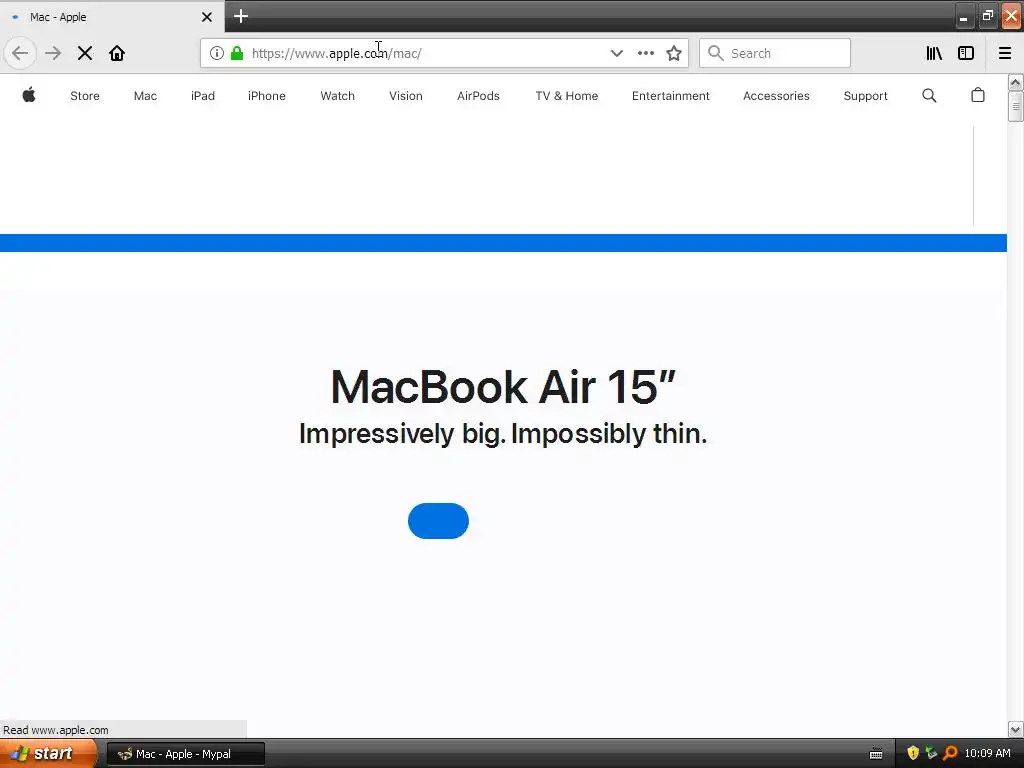Image resolution: width=1024 pixels, height=768 pixels.
Task: Open the browser home page
Action: 117,53
